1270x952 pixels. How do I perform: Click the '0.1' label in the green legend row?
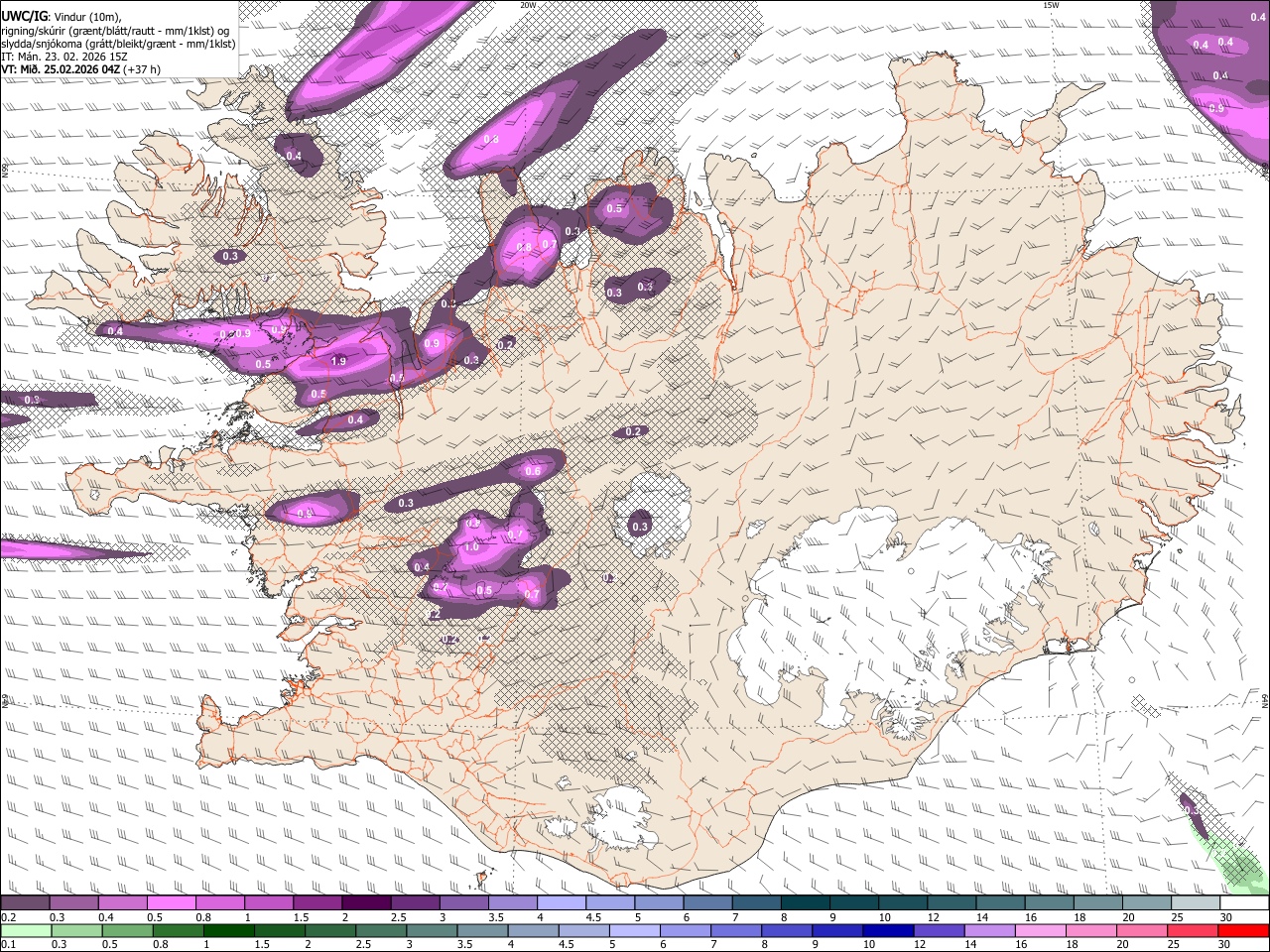(x=8, y=944)
